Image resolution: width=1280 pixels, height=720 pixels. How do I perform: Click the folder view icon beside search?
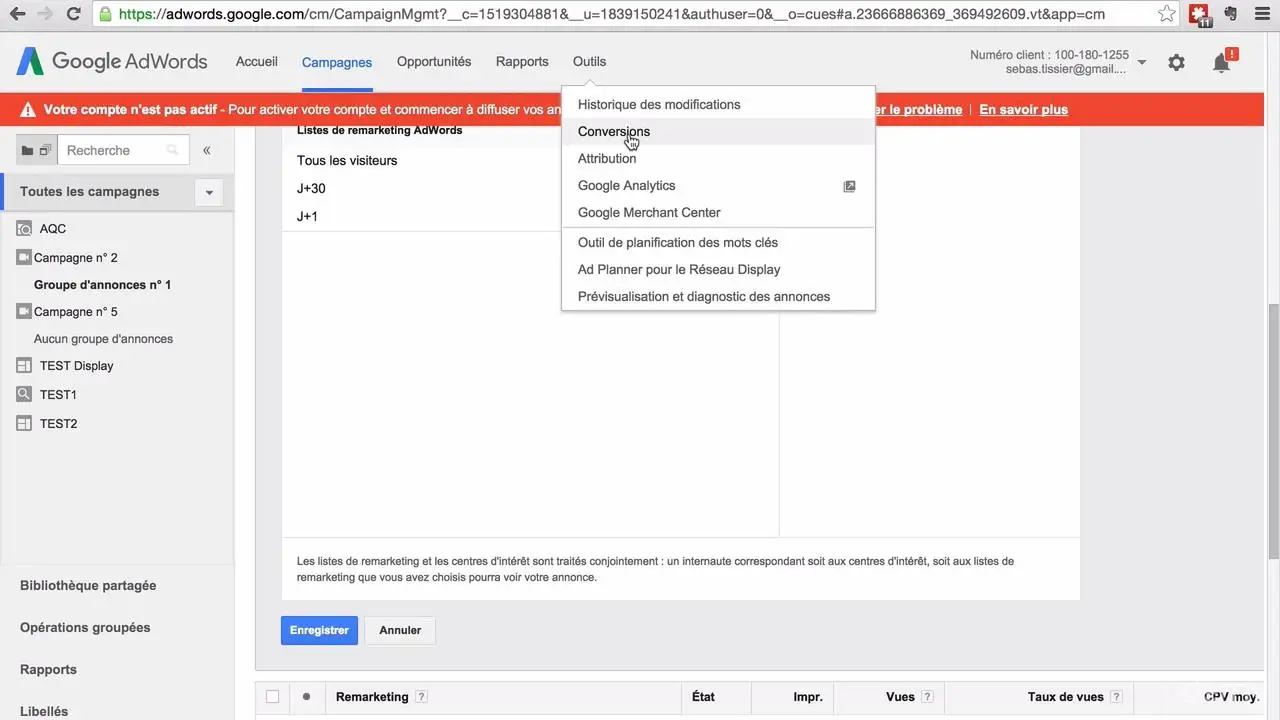(27, 151)
